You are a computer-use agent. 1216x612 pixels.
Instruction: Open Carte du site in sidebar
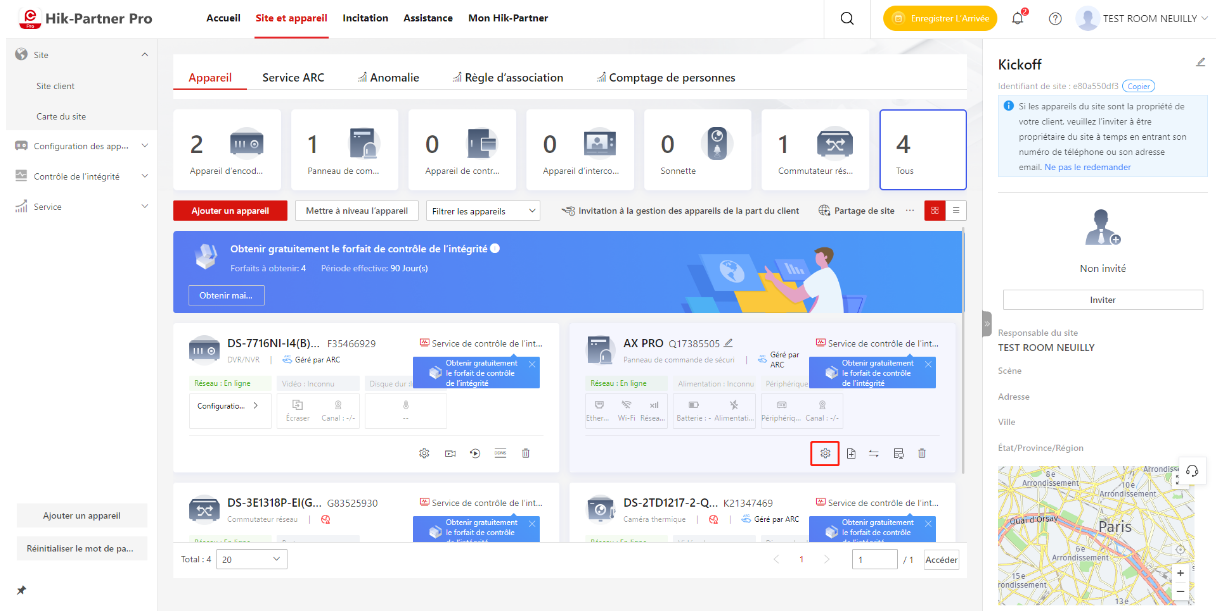[x=61, y=116]
